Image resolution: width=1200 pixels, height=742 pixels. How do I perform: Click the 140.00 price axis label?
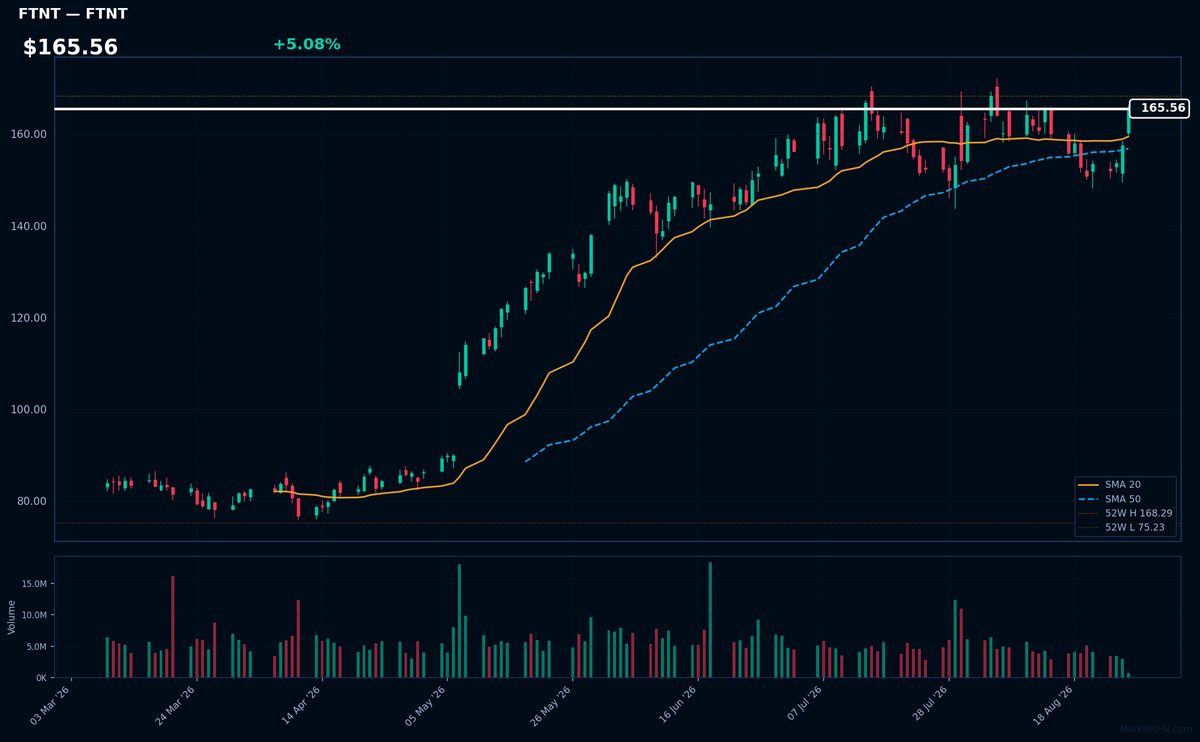tap(29, 226)
